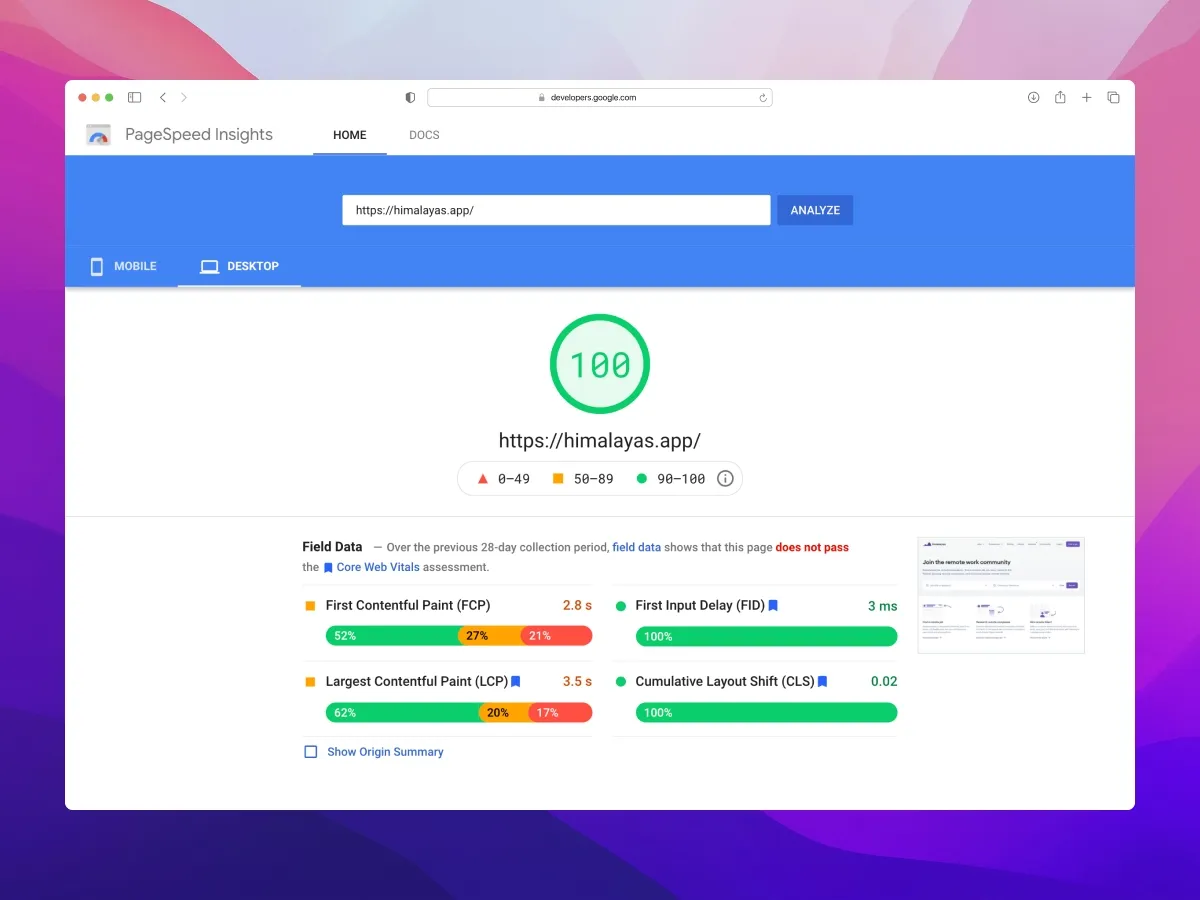Open the DOCS tab
The width and height of the screenshot is (1200, 900).
424,135
